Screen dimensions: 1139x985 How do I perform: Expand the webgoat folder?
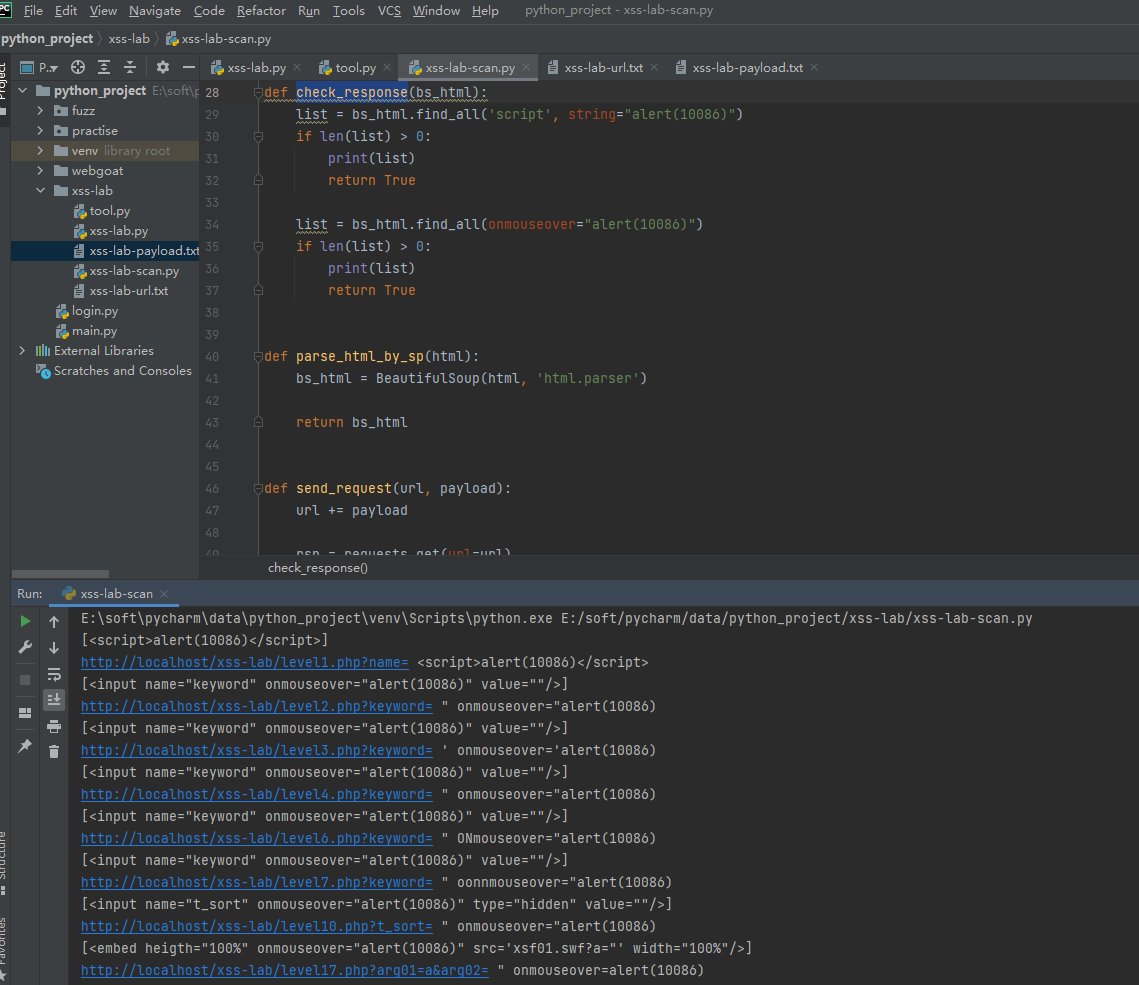click(x=40, y=171)
